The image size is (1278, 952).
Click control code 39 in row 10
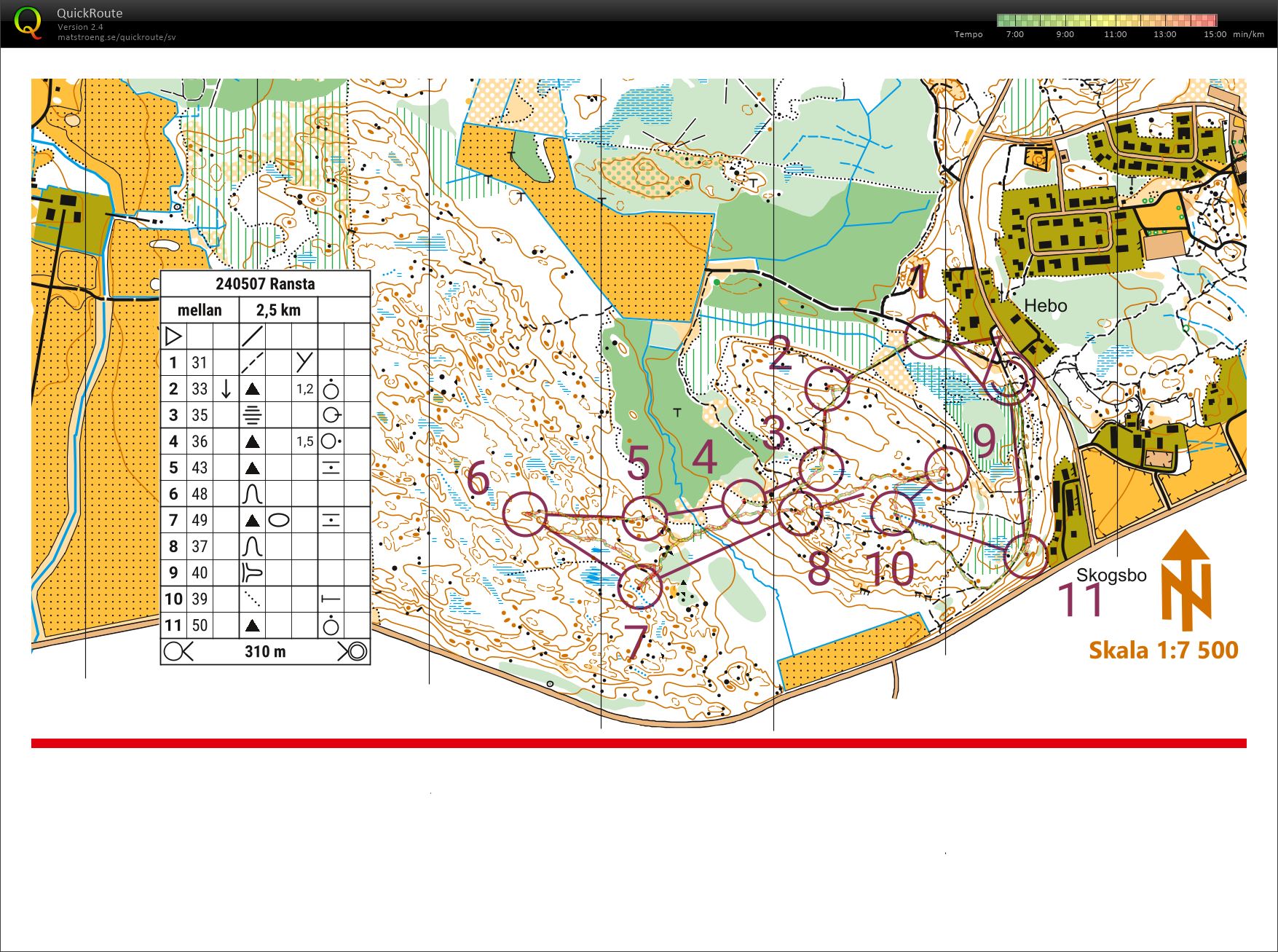(x=200, y=599)
